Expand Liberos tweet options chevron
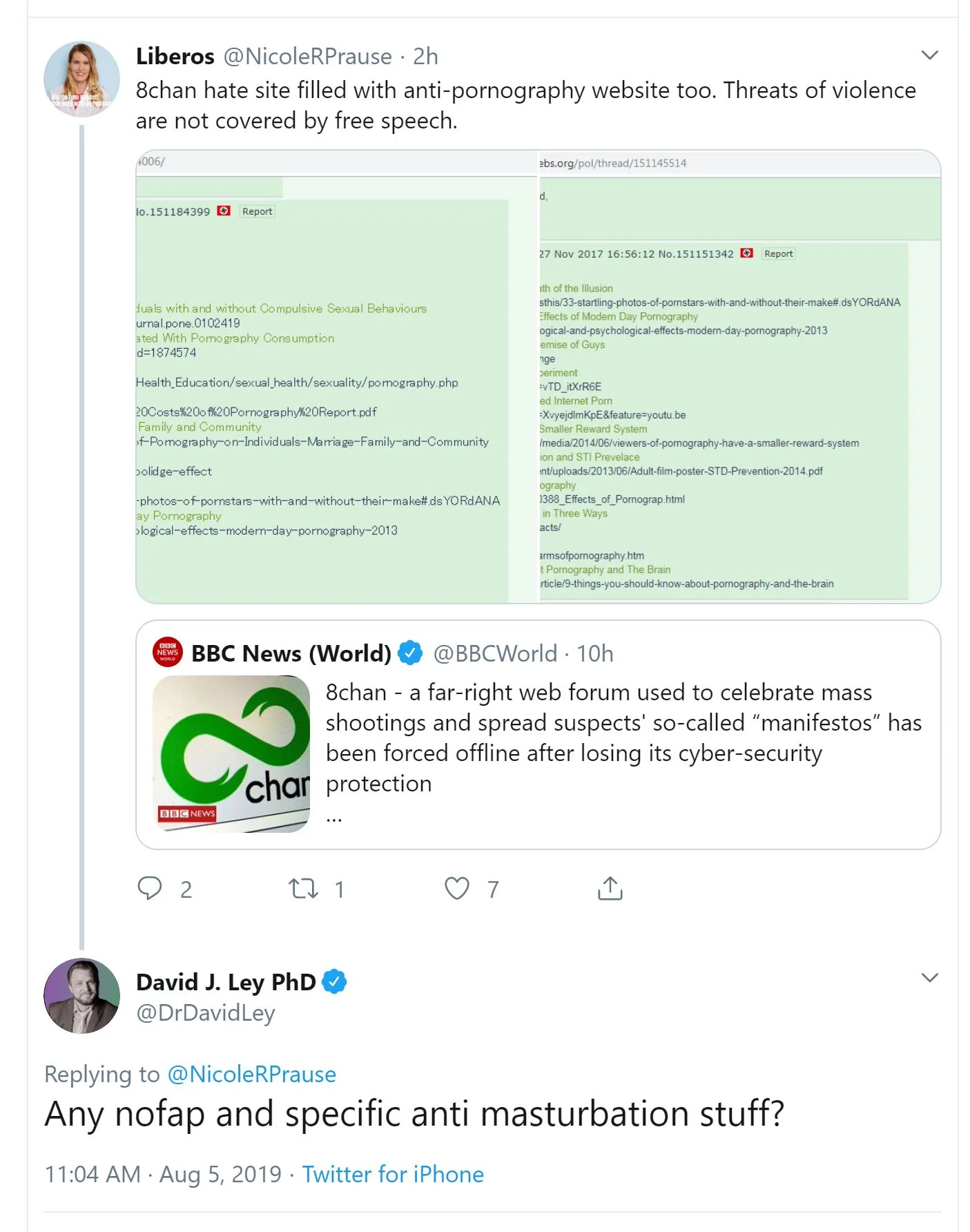Screen dimensions: 970x1232 (x=929, y=55)
